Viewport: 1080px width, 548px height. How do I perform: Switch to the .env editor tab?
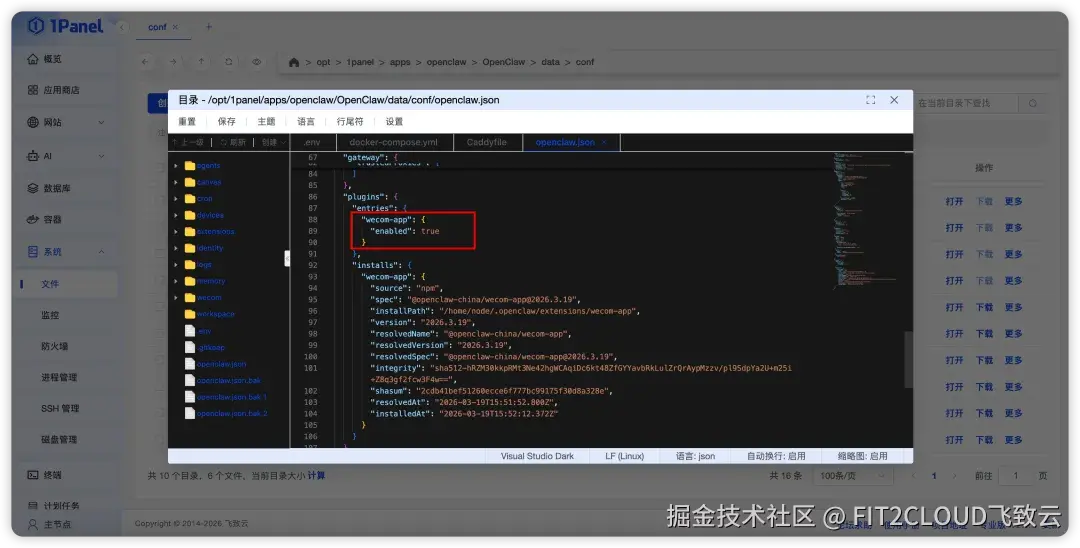(312, 143)
